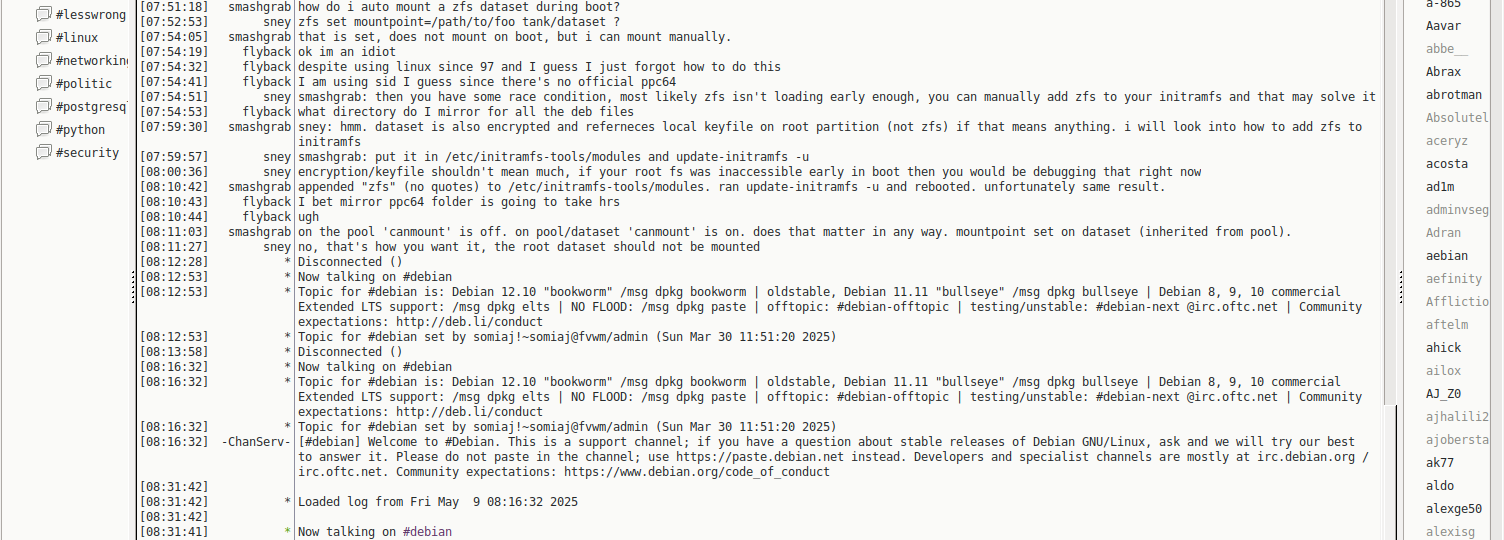Screen dimensions: 1504x540
Task: Click the #python channel icon
Action: pyautogui.click(x=44, y=129)
